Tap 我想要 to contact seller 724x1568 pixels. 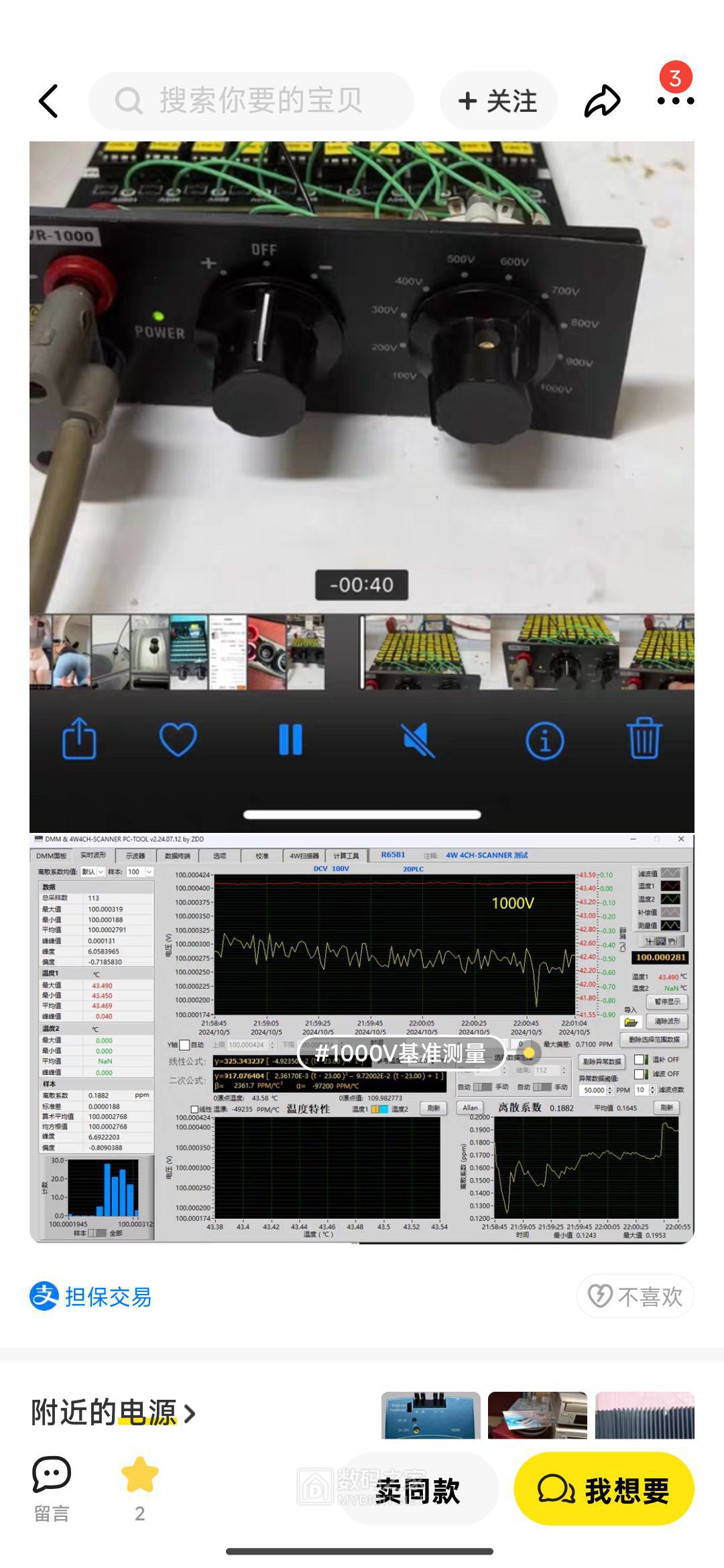pyautogui.click(x=604, y=1489)
